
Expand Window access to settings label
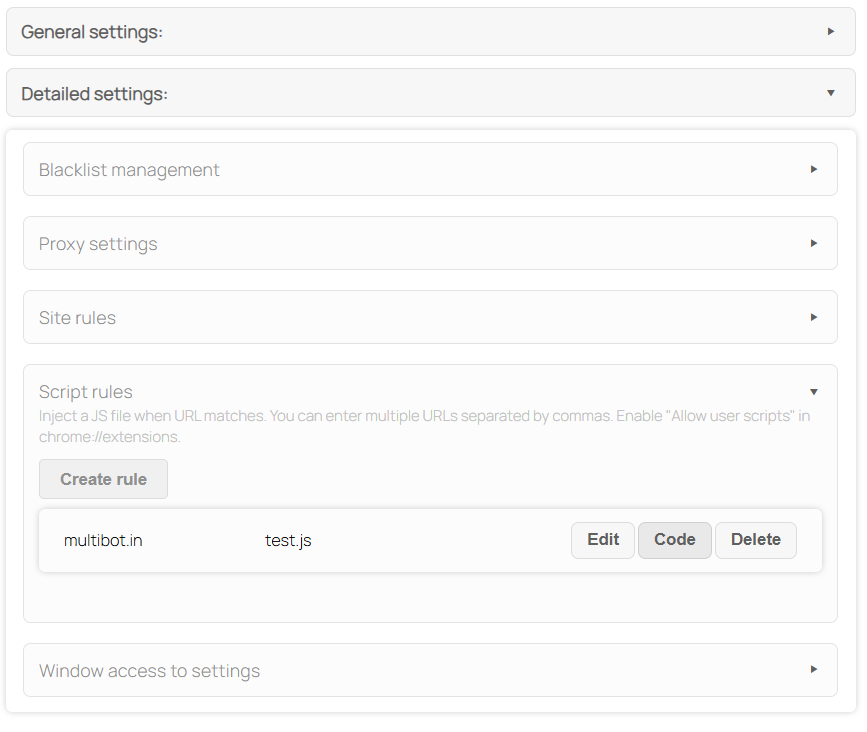click(149, 671)
